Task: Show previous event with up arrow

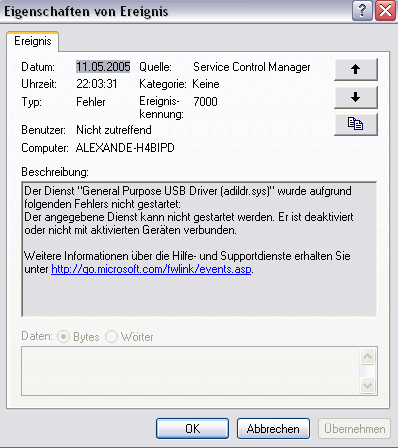Action: pos(356,69)
